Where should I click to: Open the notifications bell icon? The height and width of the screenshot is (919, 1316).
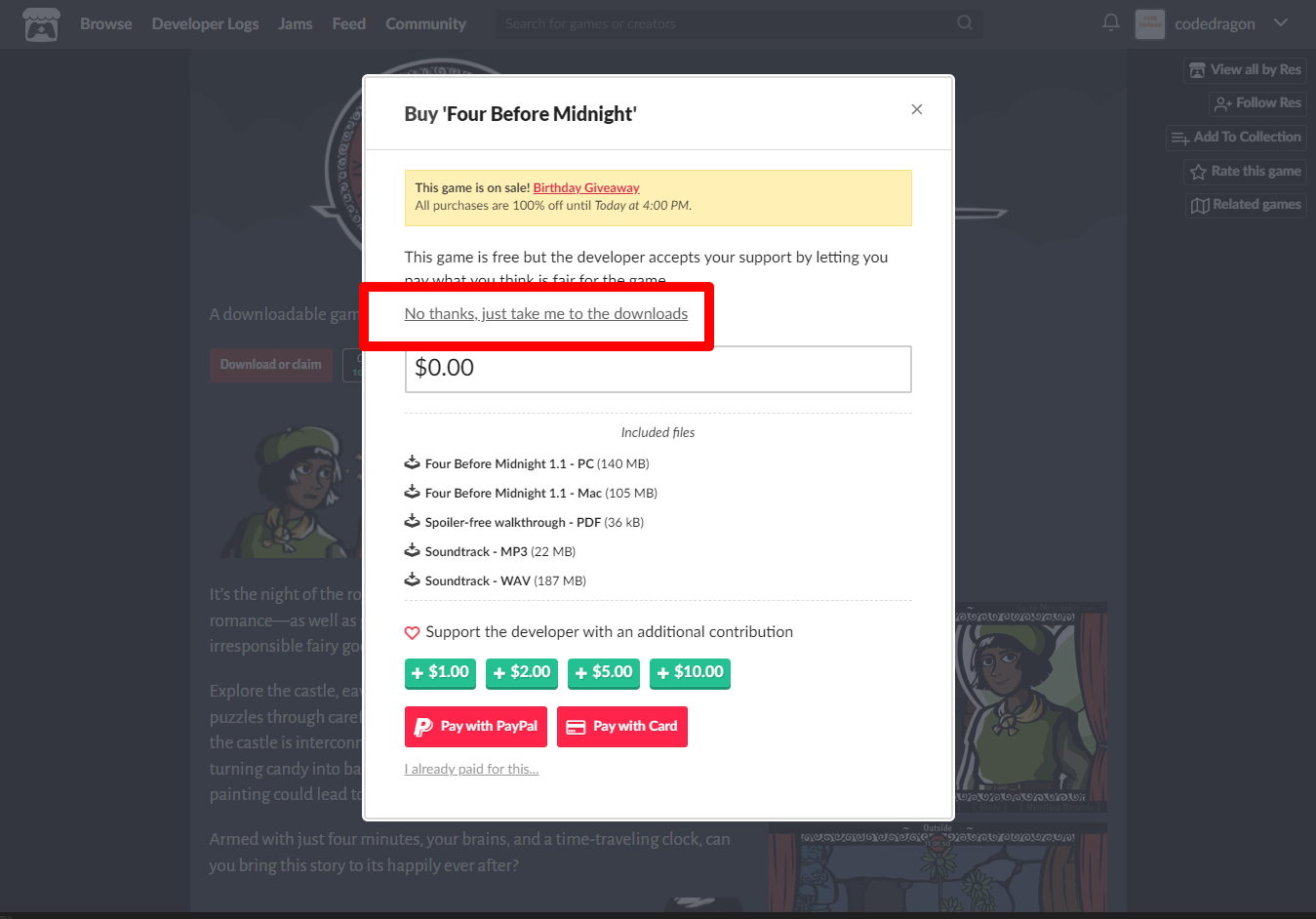(1110, 22)
